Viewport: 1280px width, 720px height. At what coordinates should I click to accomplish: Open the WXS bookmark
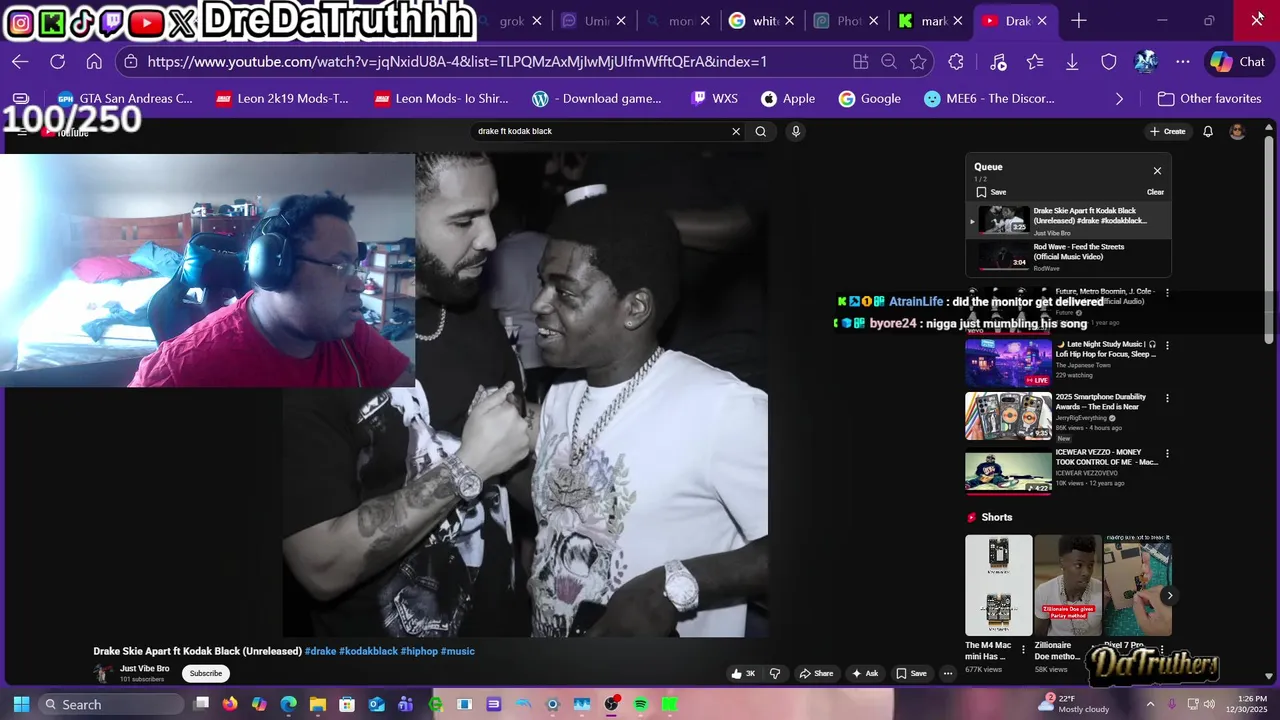click(x=714, y=99)
